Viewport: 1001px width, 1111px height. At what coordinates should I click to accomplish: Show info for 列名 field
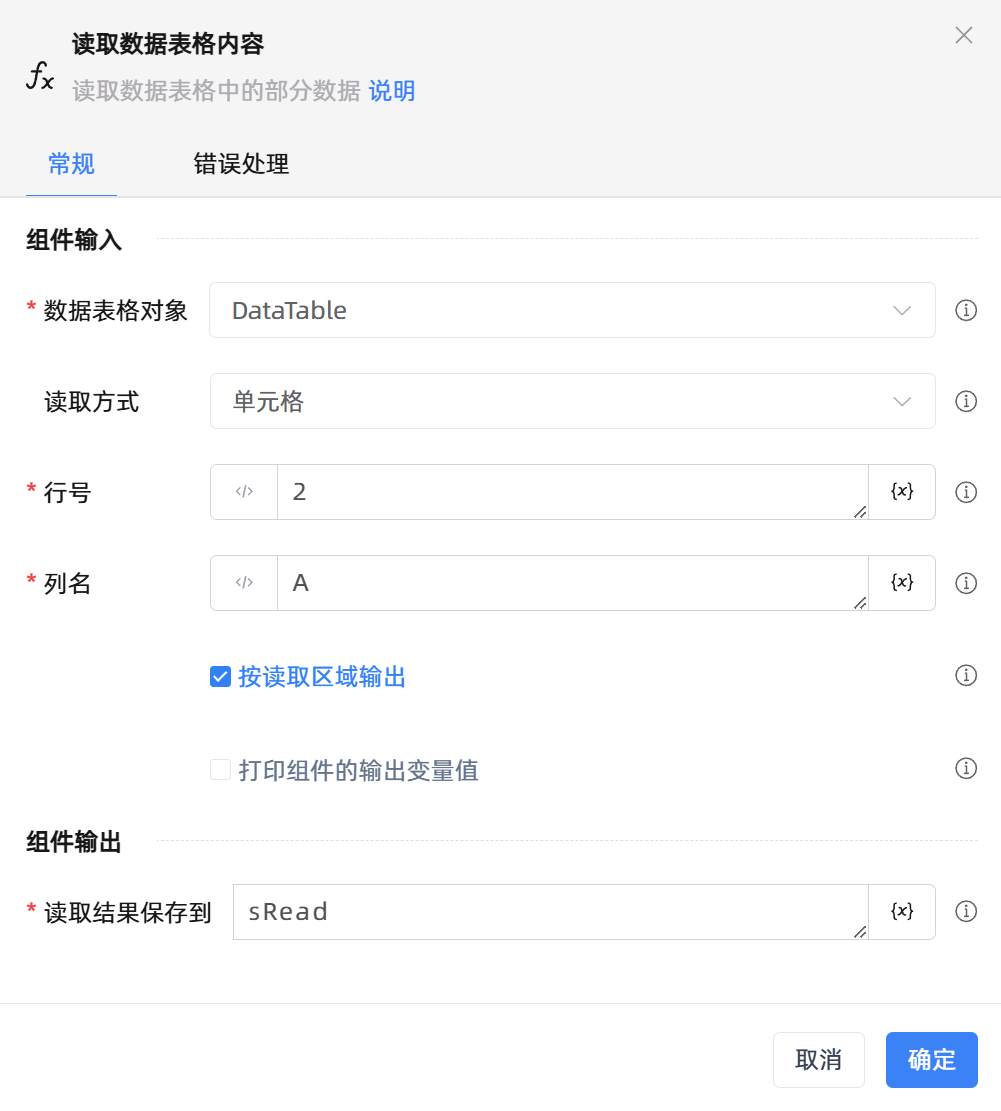coord(966,583)
